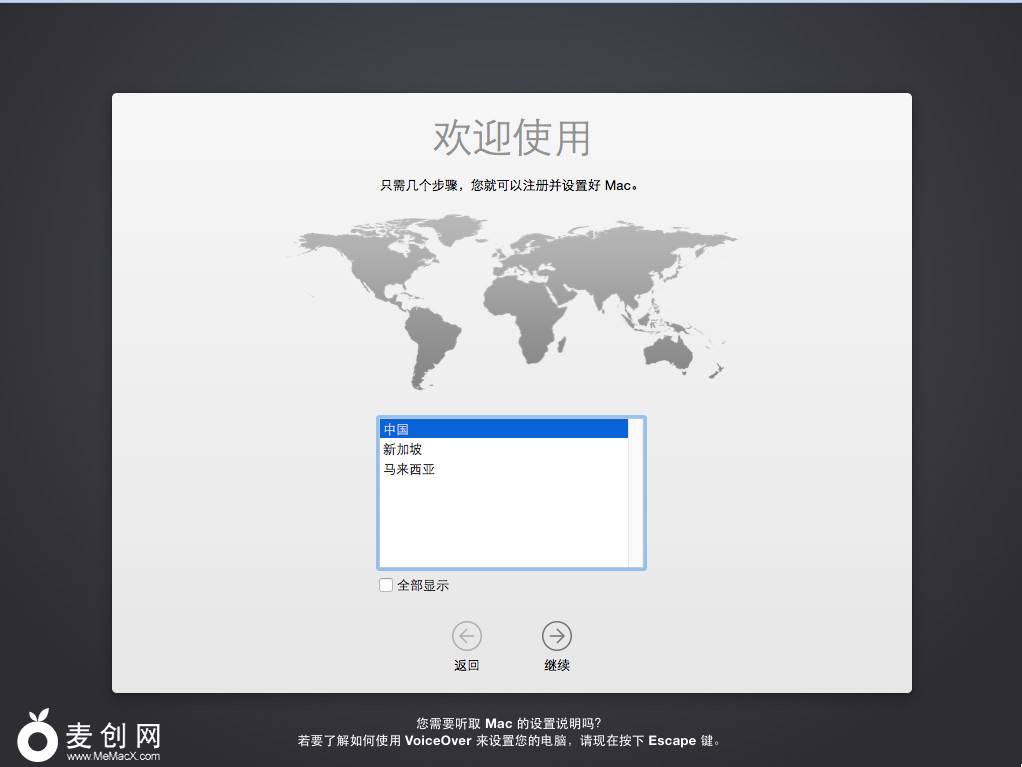This screenshot has height=767, width=1022.
Task: Click the VoiceOver setup instruction text
Action: click(509, 741)
